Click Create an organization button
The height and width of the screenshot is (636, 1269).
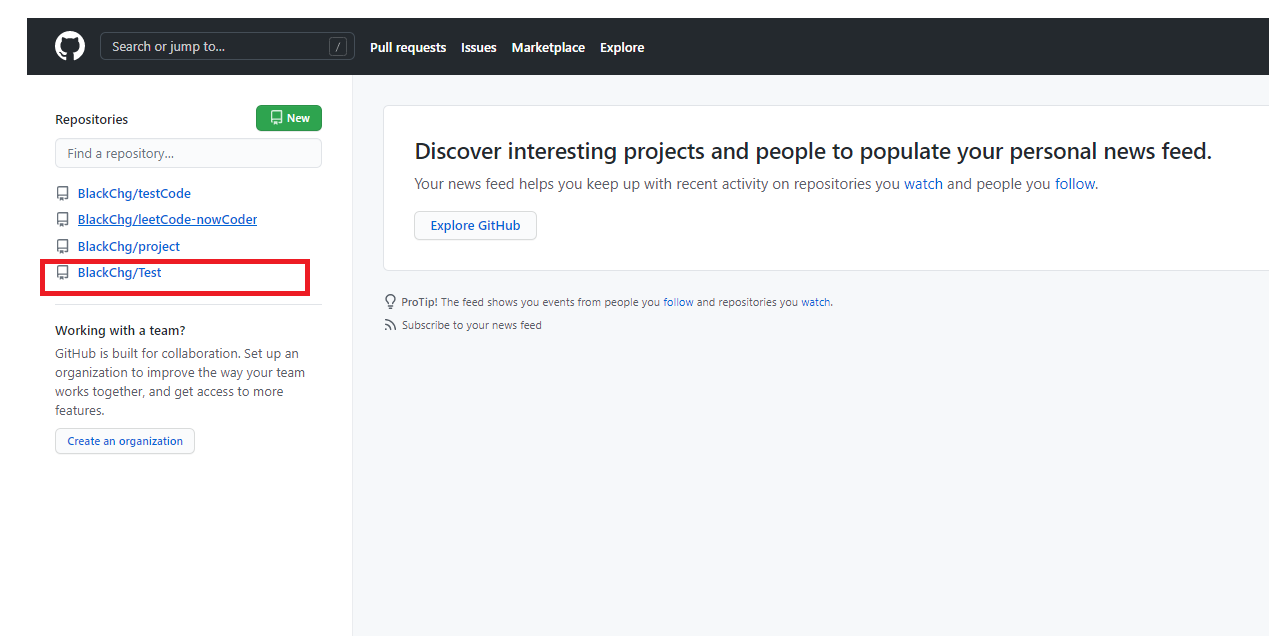(125, 441)
